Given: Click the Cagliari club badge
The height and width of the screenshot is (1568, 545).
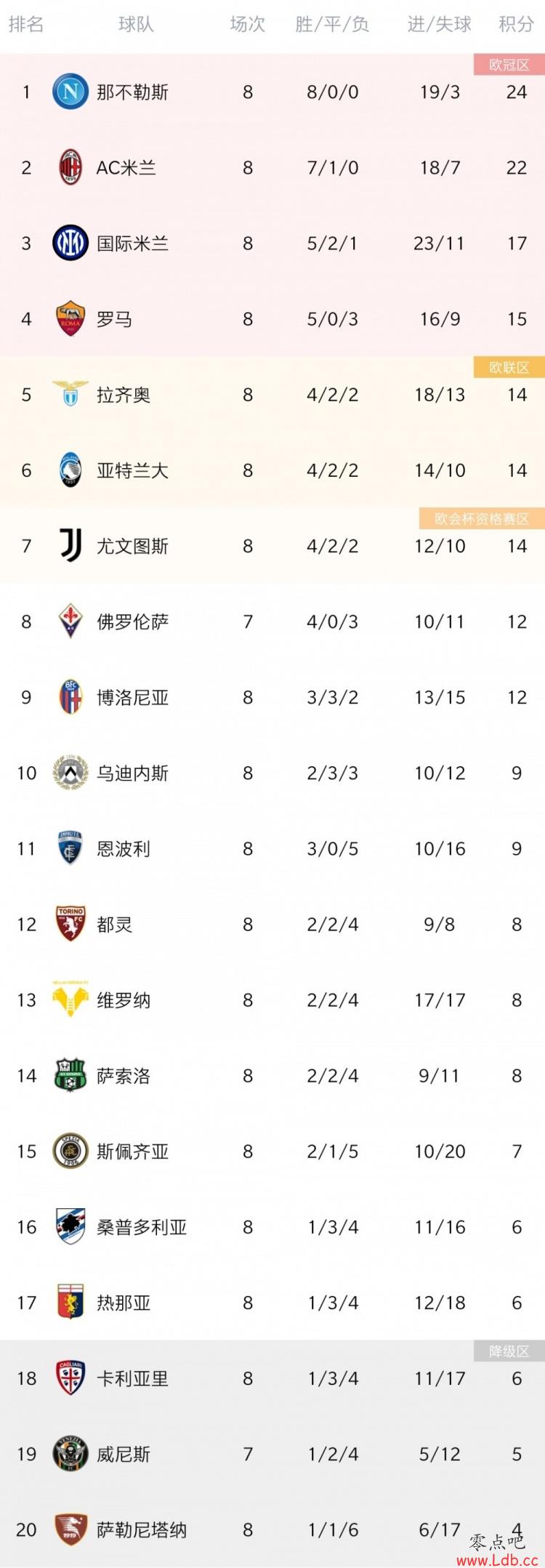Looking at the screenshot, I should coord(70,1377).
